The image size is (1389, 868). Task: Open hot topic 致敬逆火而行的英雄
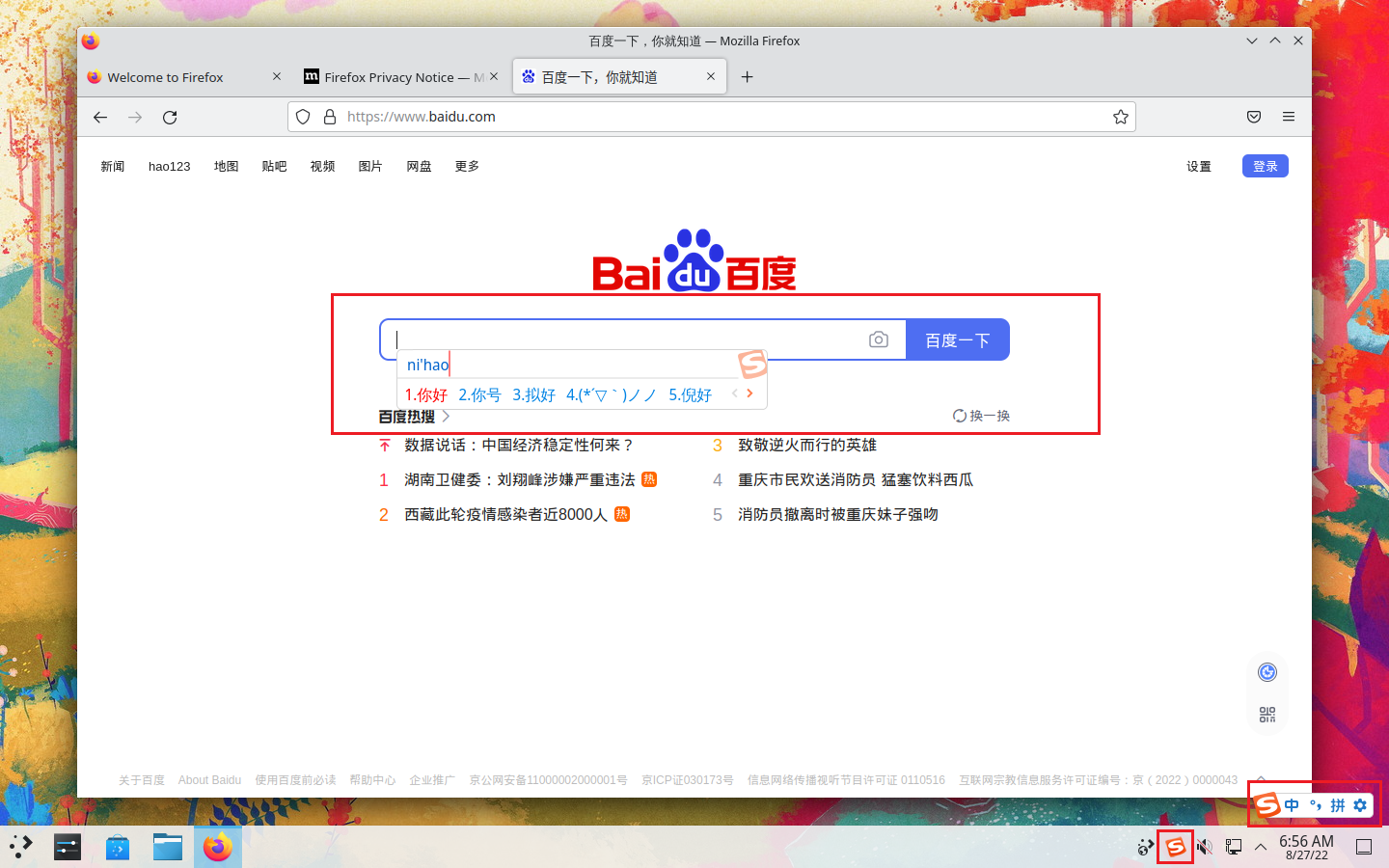(x=807, y=445)
